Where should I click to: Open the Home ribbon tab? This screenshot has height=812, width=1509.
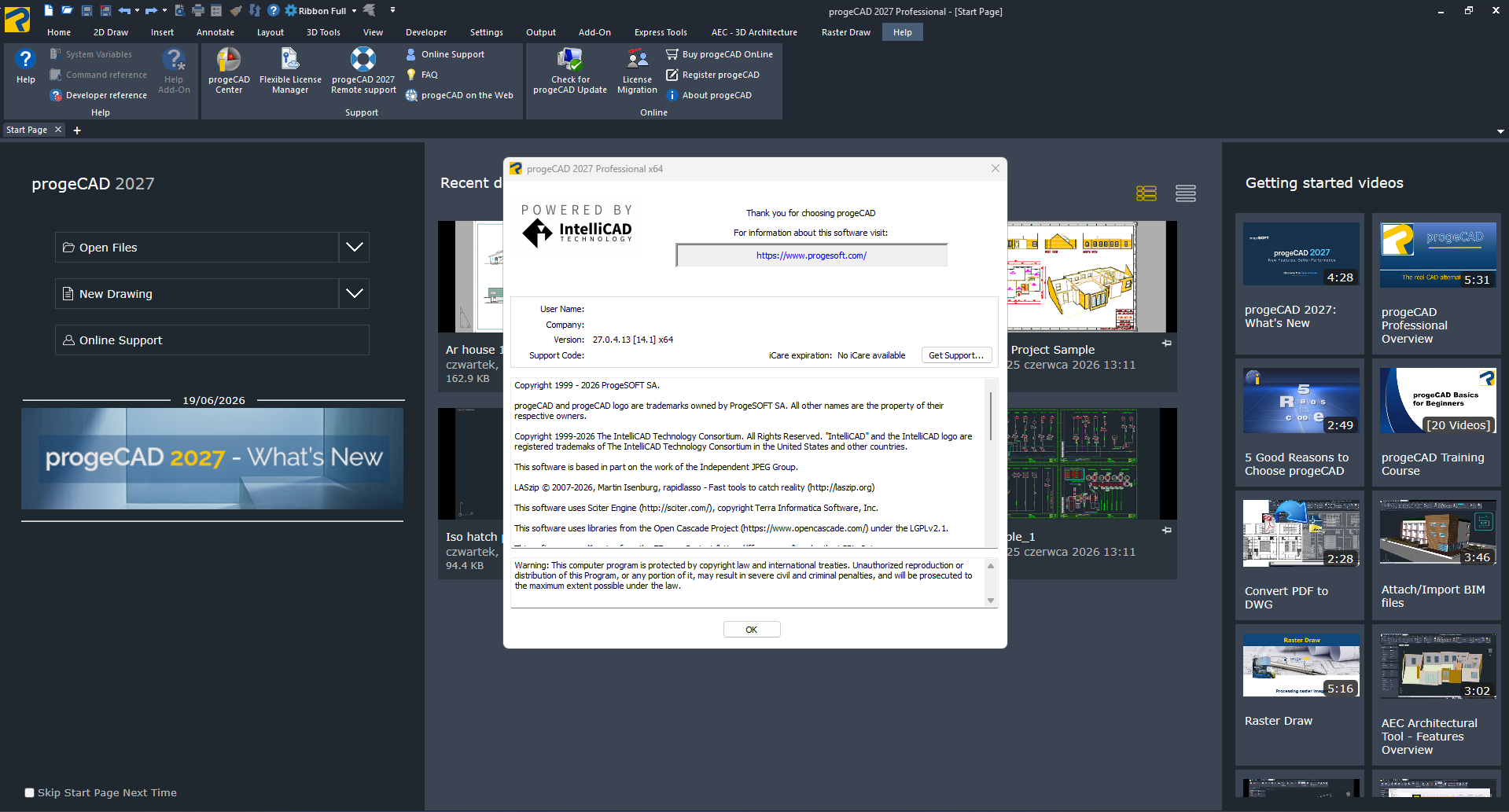(59, 32)
